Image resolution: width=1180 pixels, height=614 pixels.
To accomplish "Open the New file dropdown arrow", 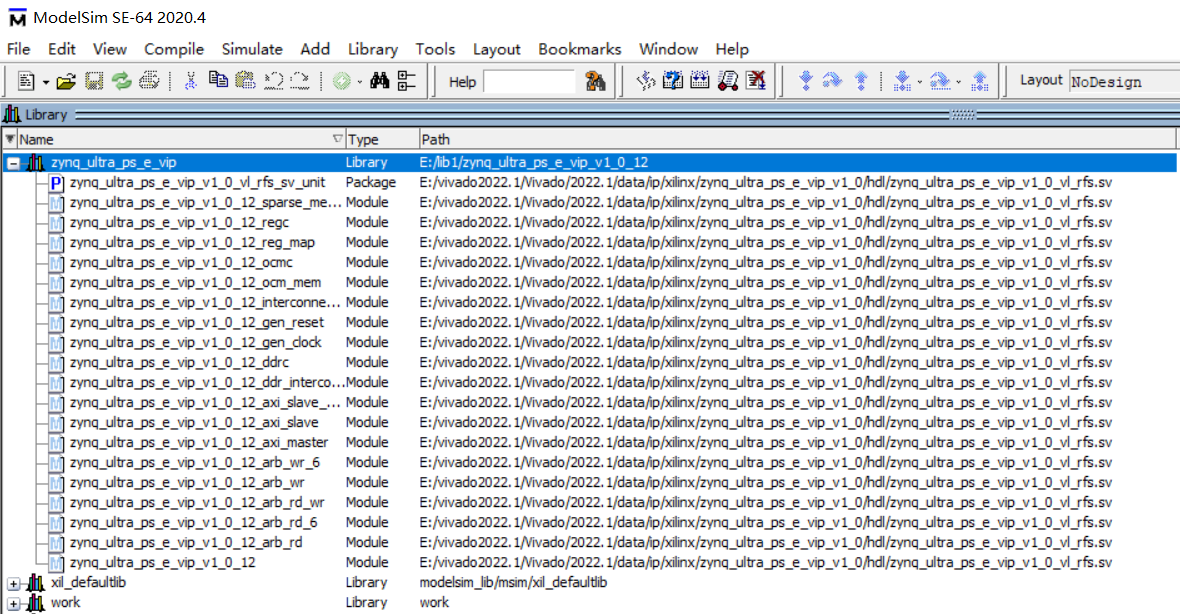I will (46, 82).
